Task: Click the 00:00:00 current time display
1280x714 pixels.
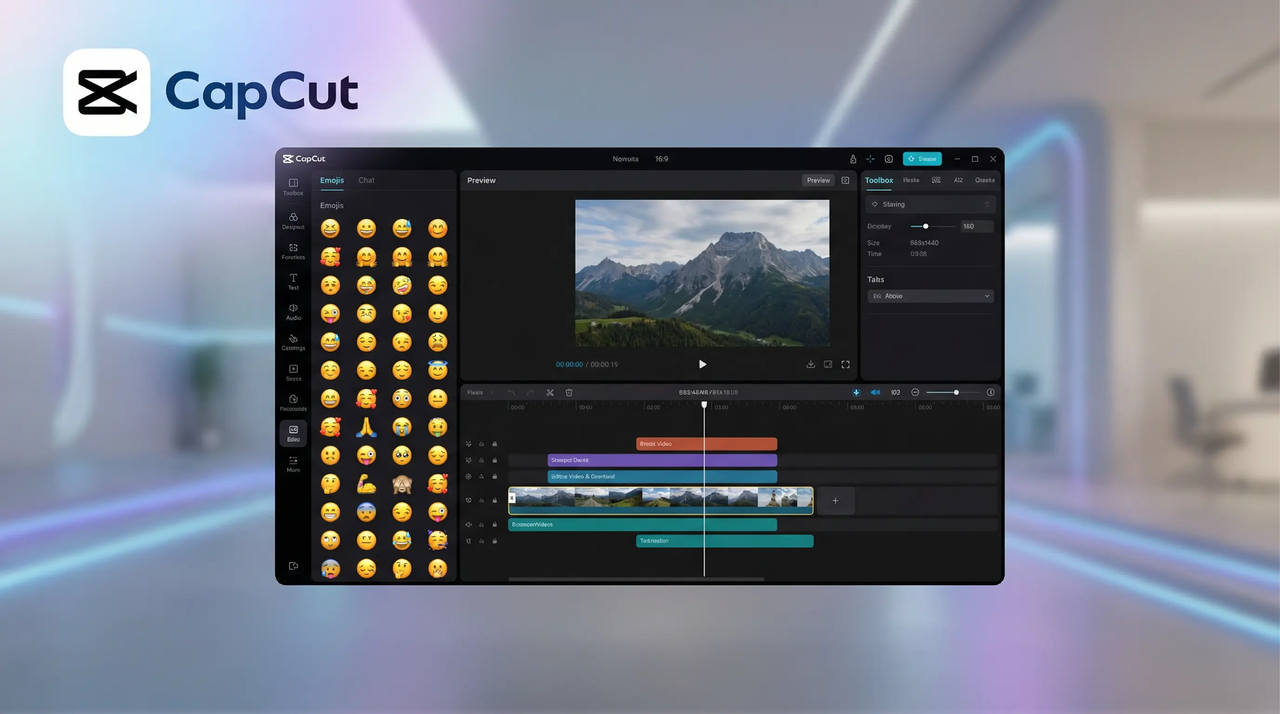Action: [569, 365]
